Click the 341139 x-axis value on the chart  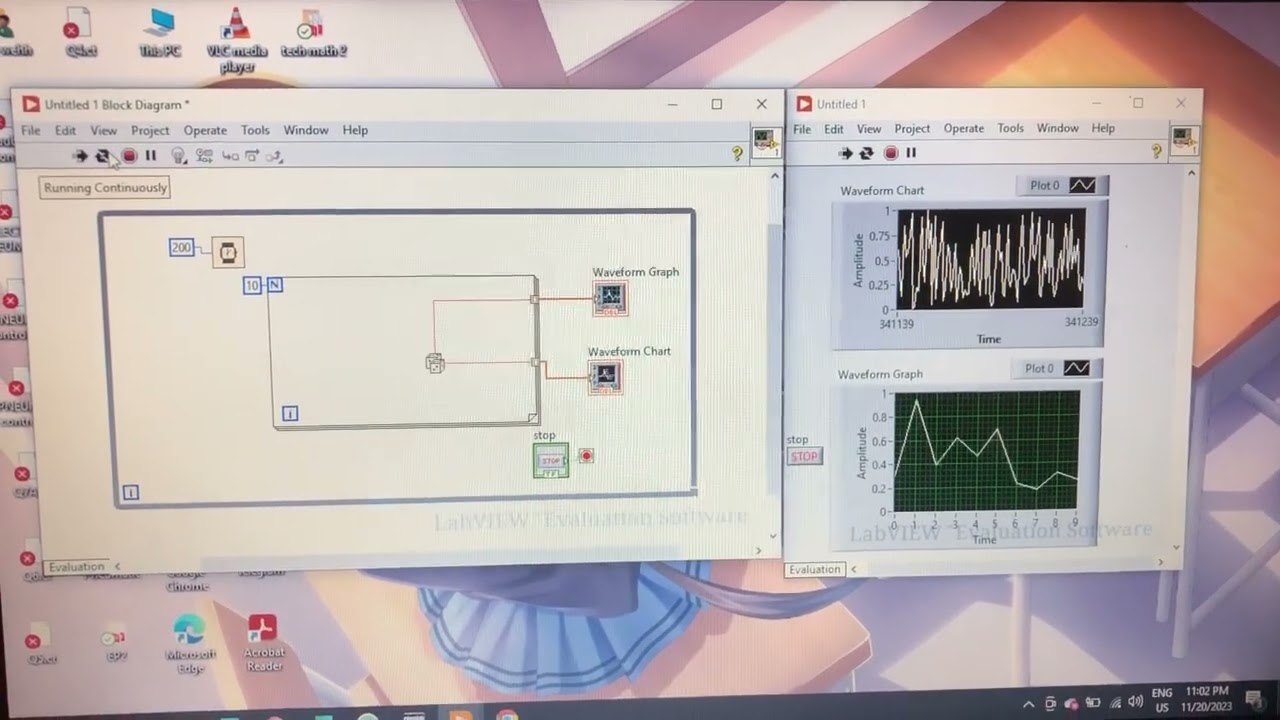click(x=896, y=323)
